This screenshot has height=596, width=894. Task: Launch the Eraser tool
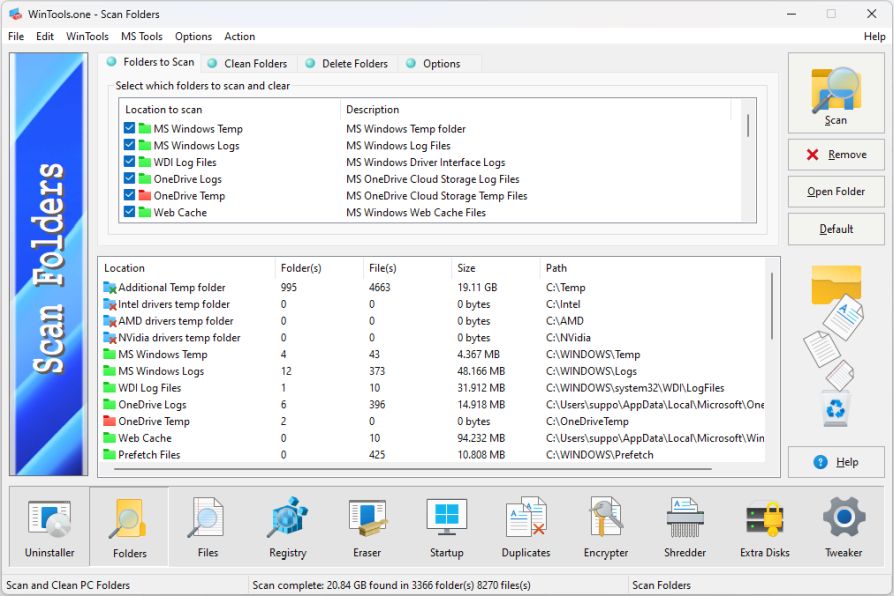coord(367,526)
